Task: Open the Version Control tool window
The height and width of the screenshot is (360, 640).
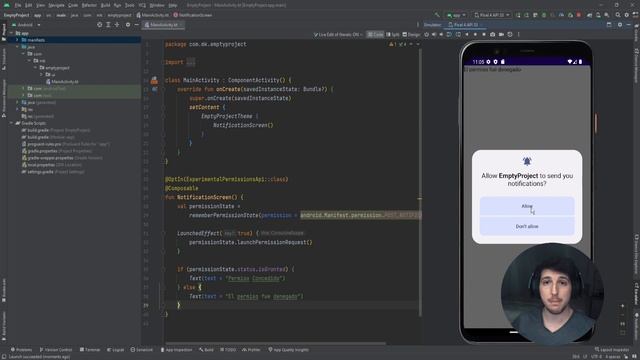Action: point(56,350)
